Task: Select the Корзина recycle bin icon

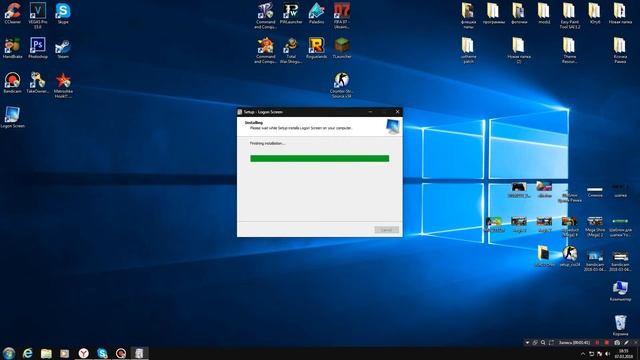Action: click(x=620, y=325)
